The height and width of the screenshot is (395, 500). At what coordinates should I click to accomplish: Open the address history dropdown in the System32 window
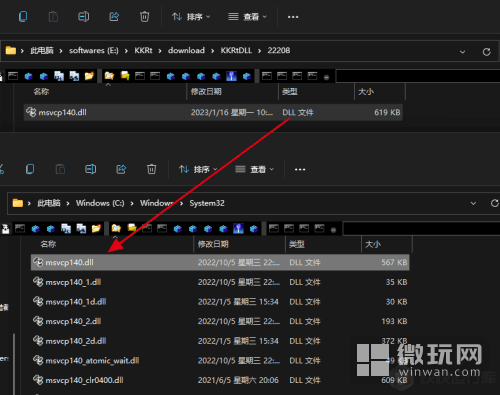pyautogui.click(x=473, y=203)
